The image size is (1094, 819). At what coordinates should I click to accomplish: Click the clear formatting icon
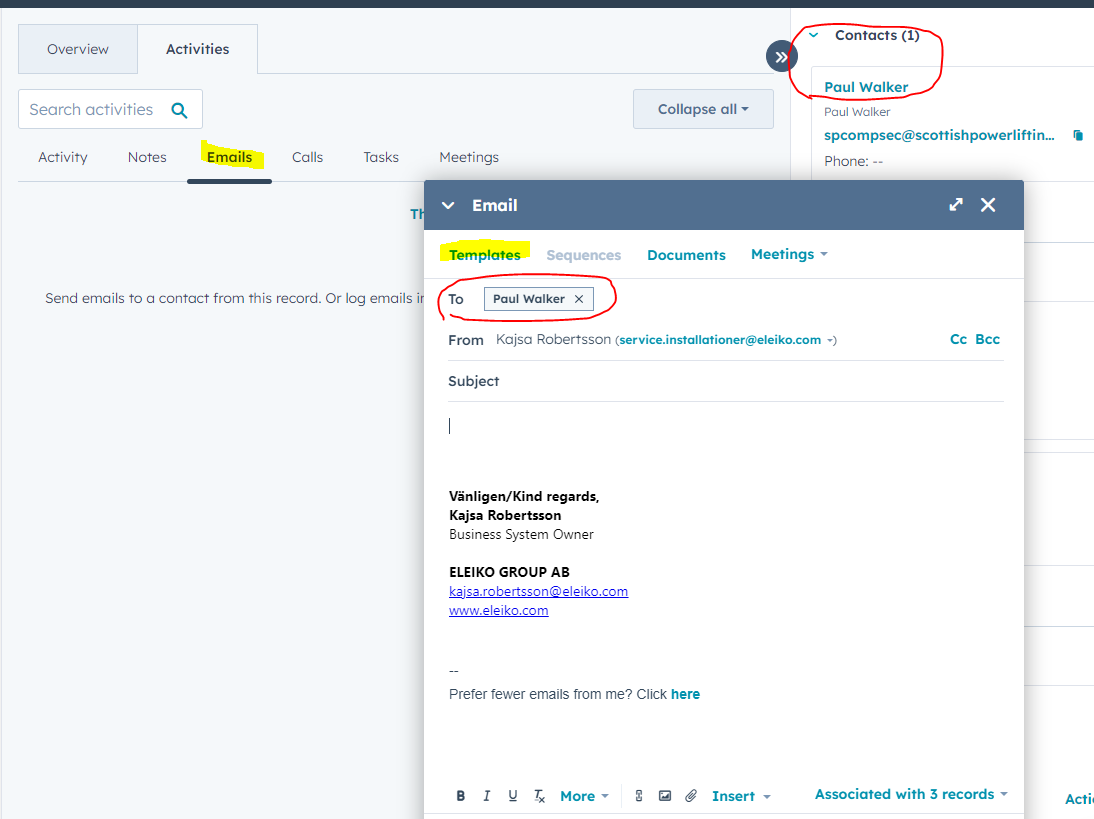pyautogui.click(x=539, y=796)
